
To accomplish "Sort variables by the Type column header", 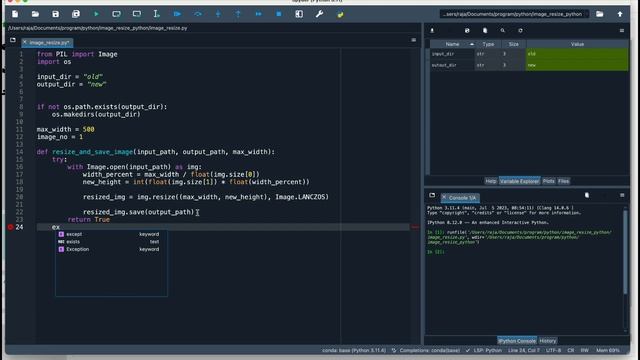I will pyautogui.click(x=488, y=44).
